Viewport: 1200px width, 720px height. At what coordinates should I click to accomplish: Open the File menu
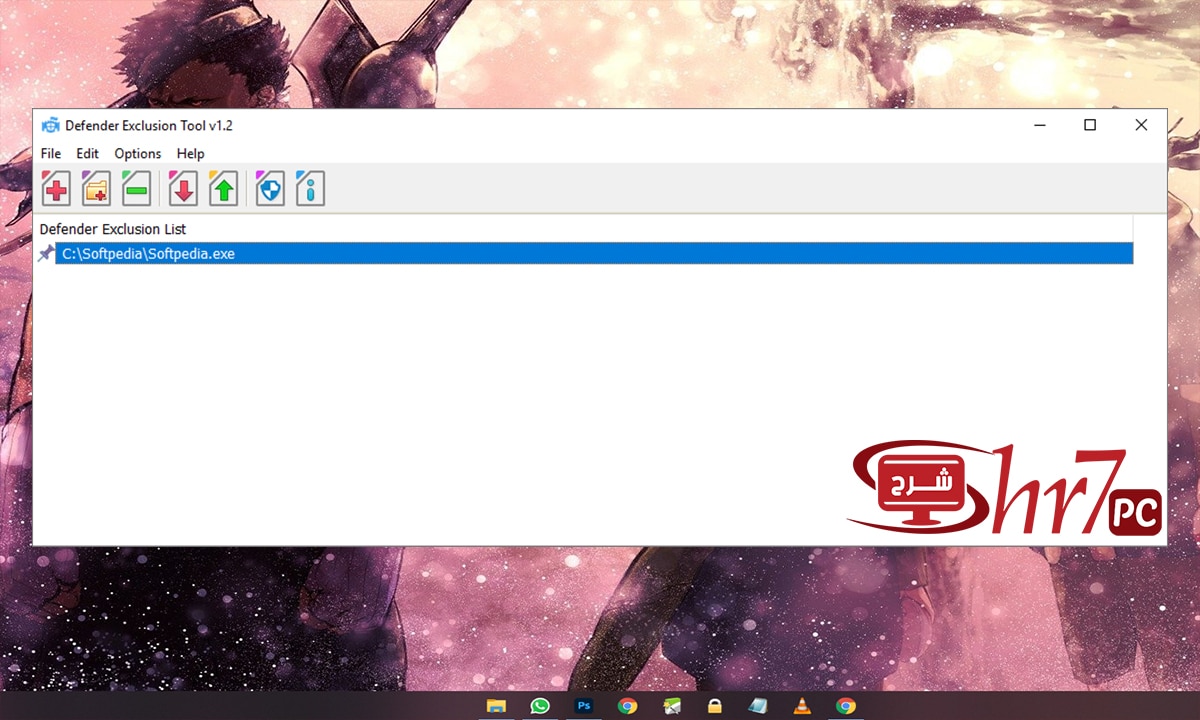tap(50, 154)
